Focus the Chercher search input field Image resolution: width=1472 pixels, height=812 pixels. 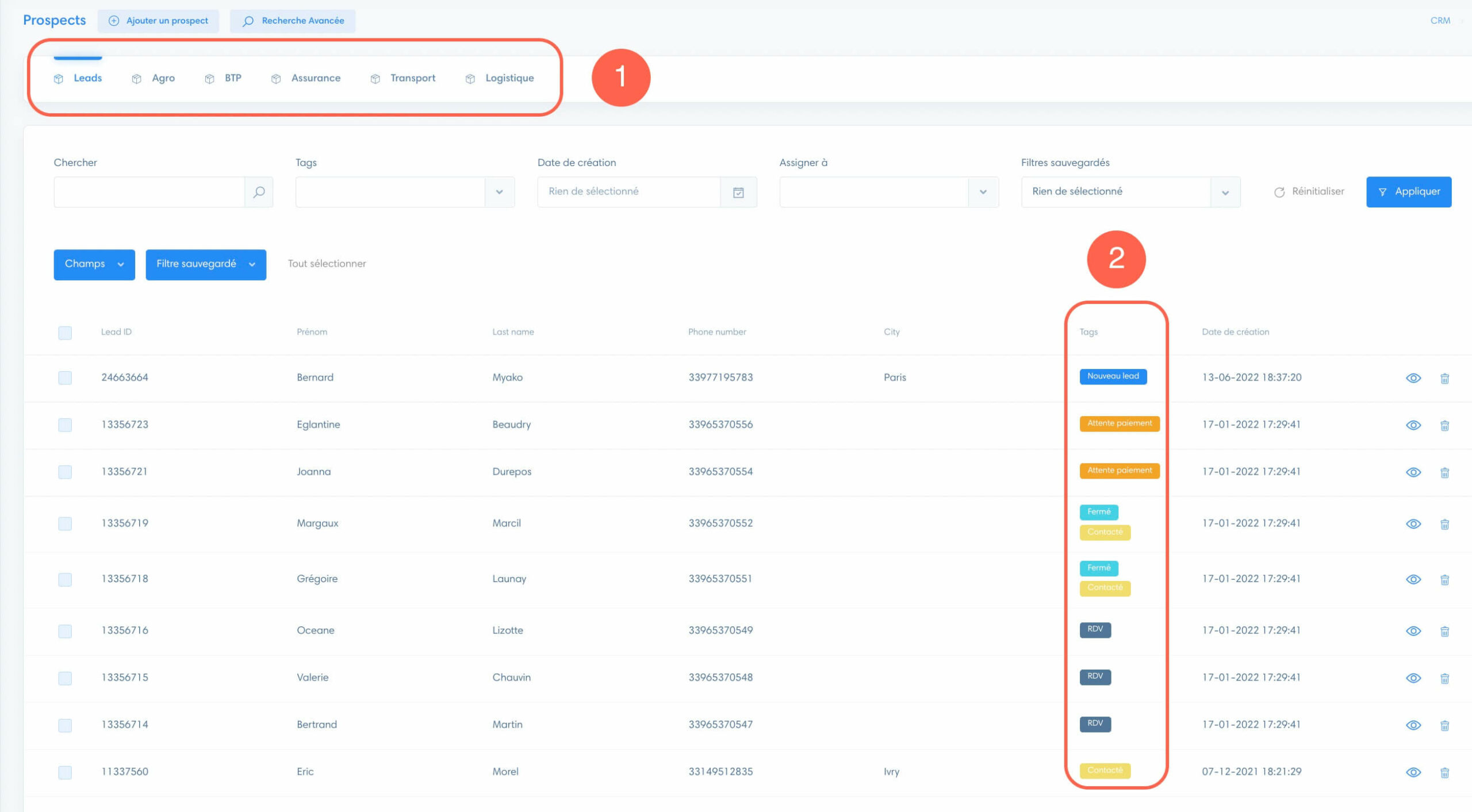(x=149, y=192)
